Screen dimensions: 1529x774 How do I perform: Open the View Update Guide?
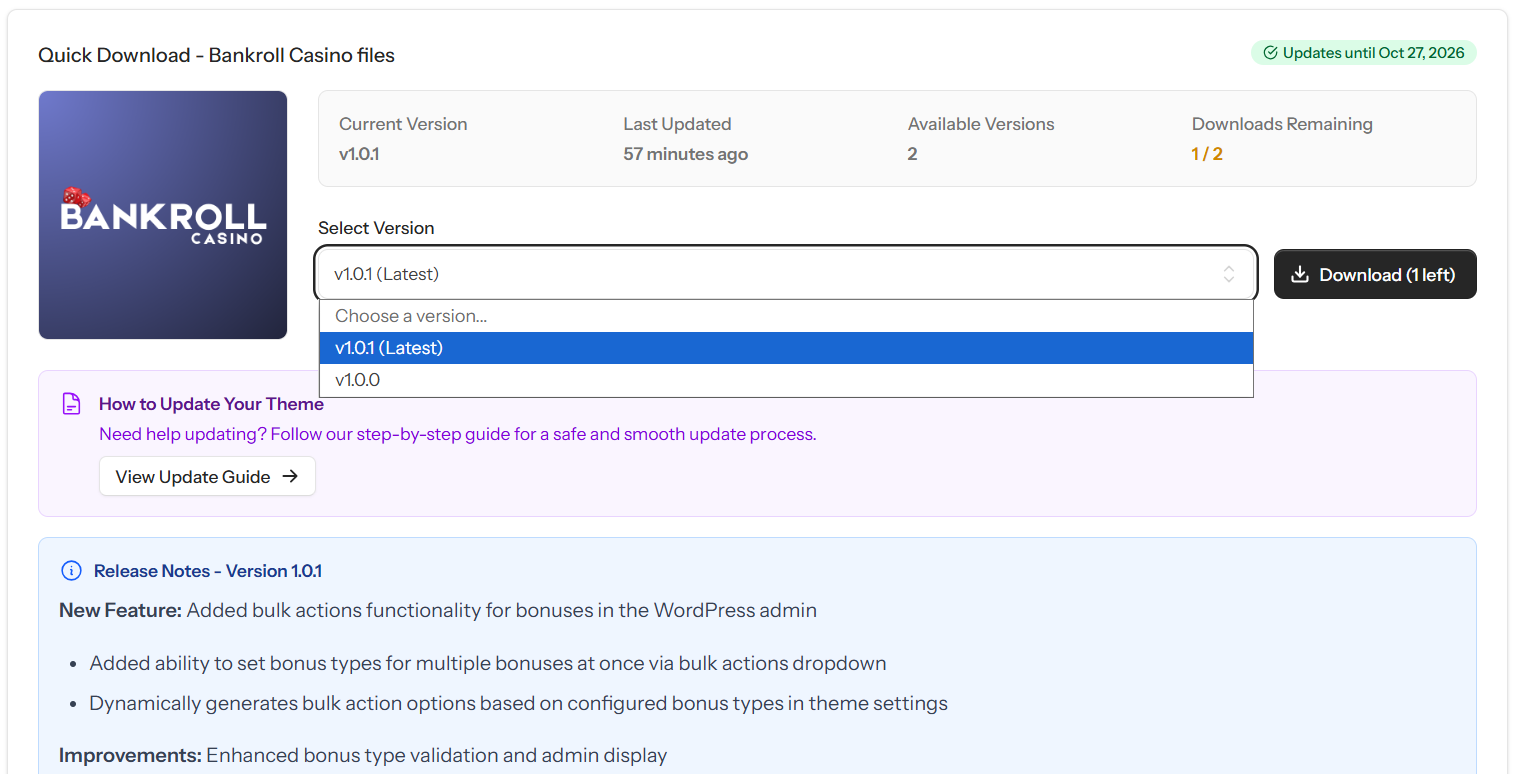pos(207,476)
